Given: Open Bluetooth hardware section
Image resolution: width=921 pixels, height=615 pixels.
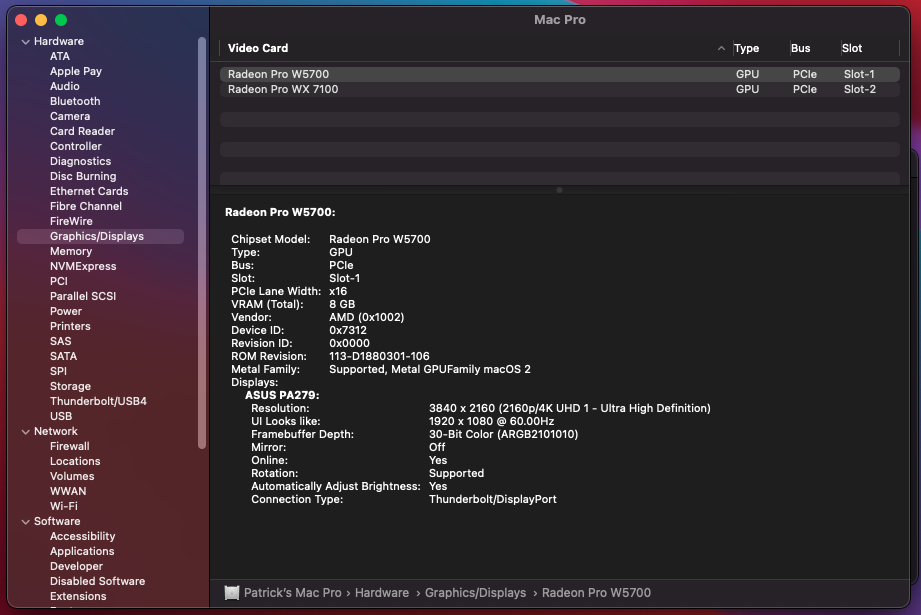Looking at the screenshot, I should [75, 101].
